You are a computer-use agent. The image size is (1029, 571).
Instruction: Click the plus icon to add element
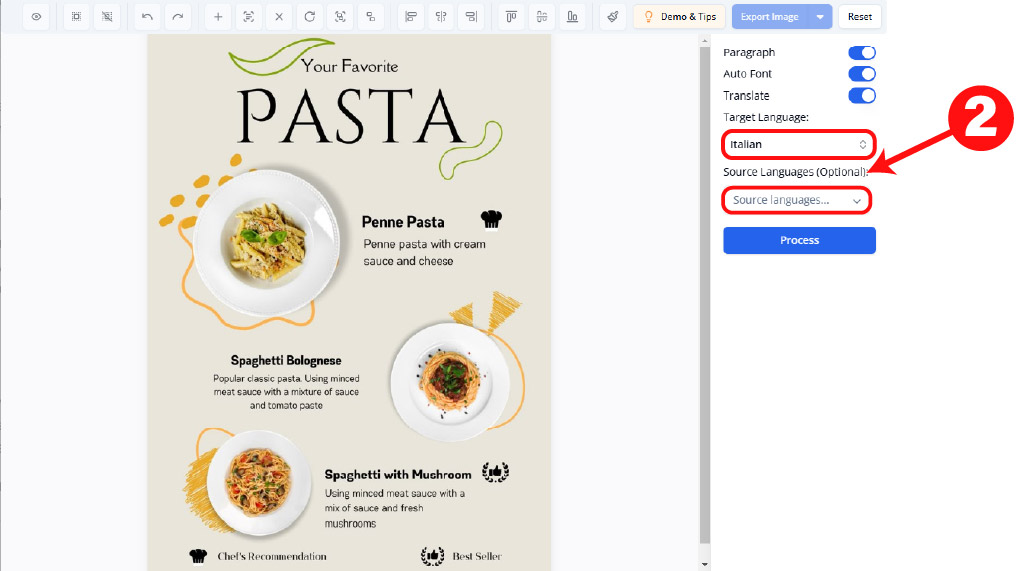coord(218,17)
